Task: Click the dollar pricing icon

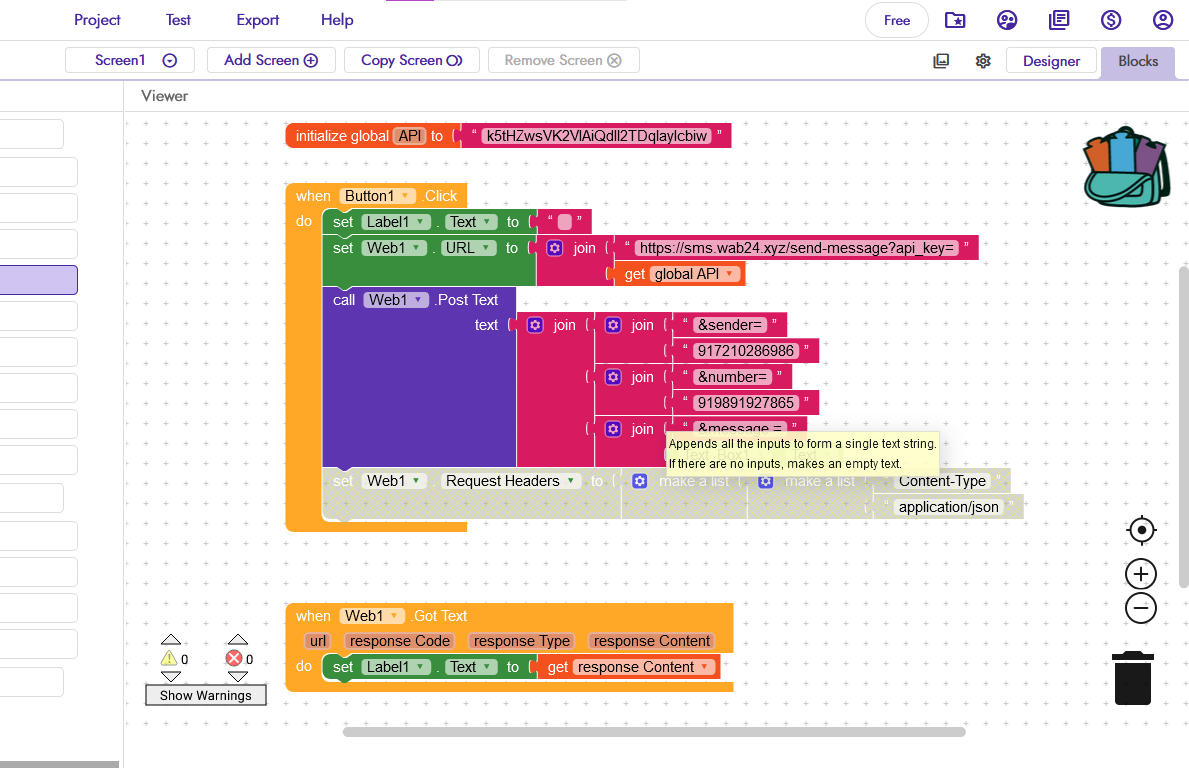Action: coord(1110,20)
